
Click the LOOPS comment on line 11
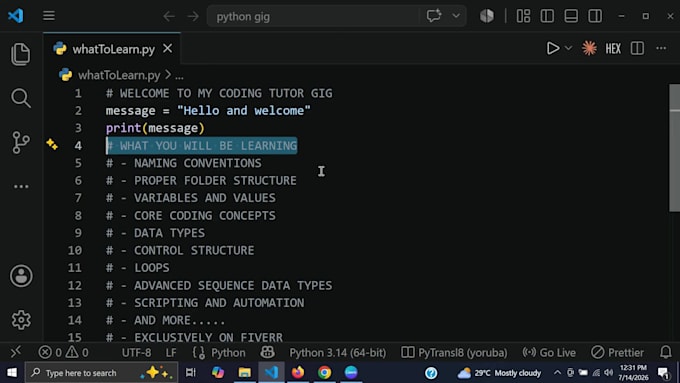click(137, 268)
